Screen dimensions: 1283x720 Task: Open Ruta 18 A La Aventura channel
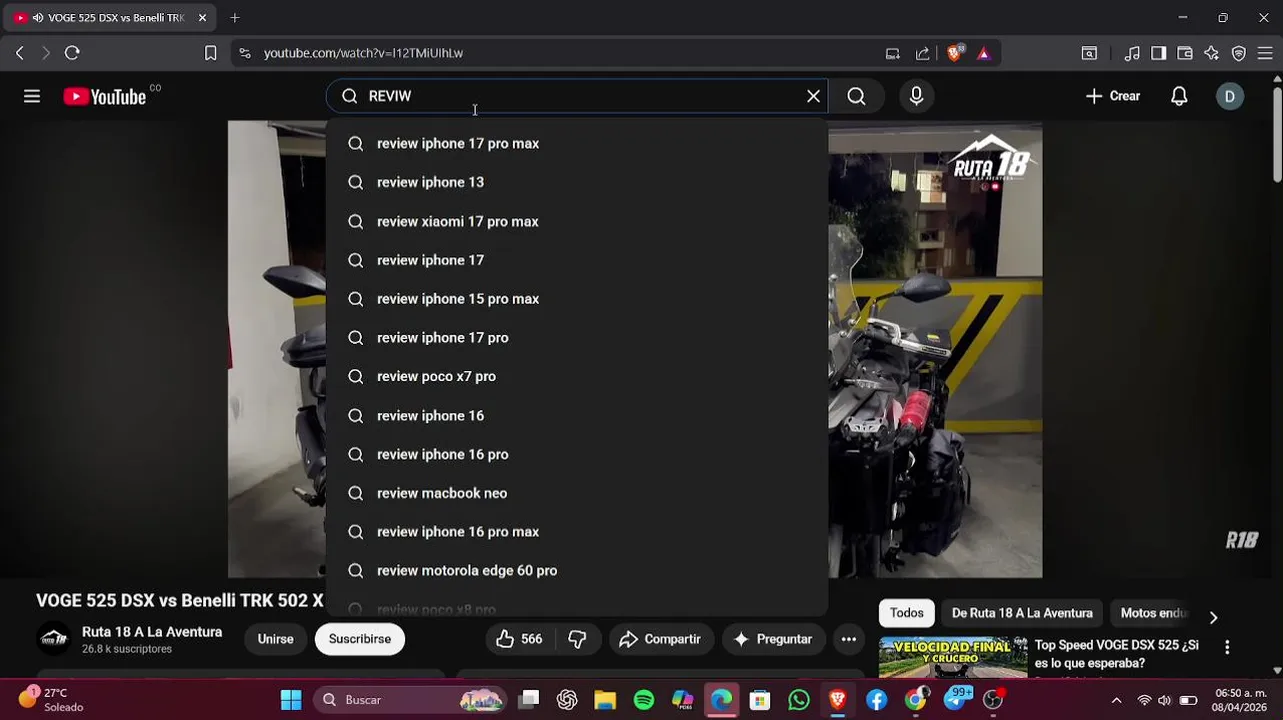click(152, 632)
